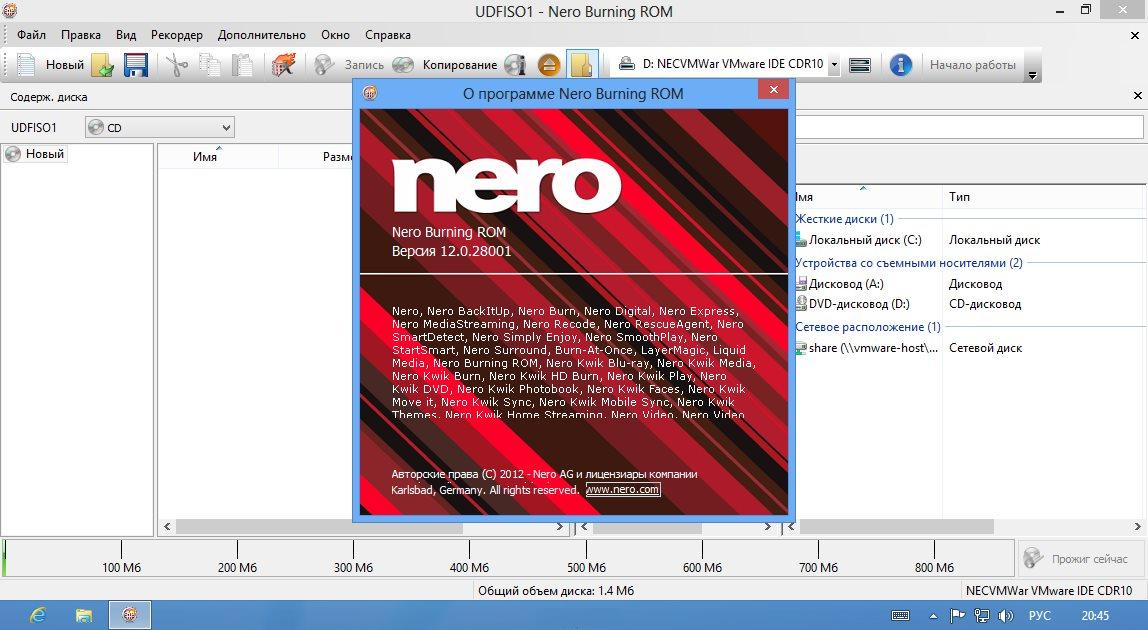The height and width of the screenshot is (630, 1148).
Task: Click the РУС input language indicator
Action: [1040, 616]
